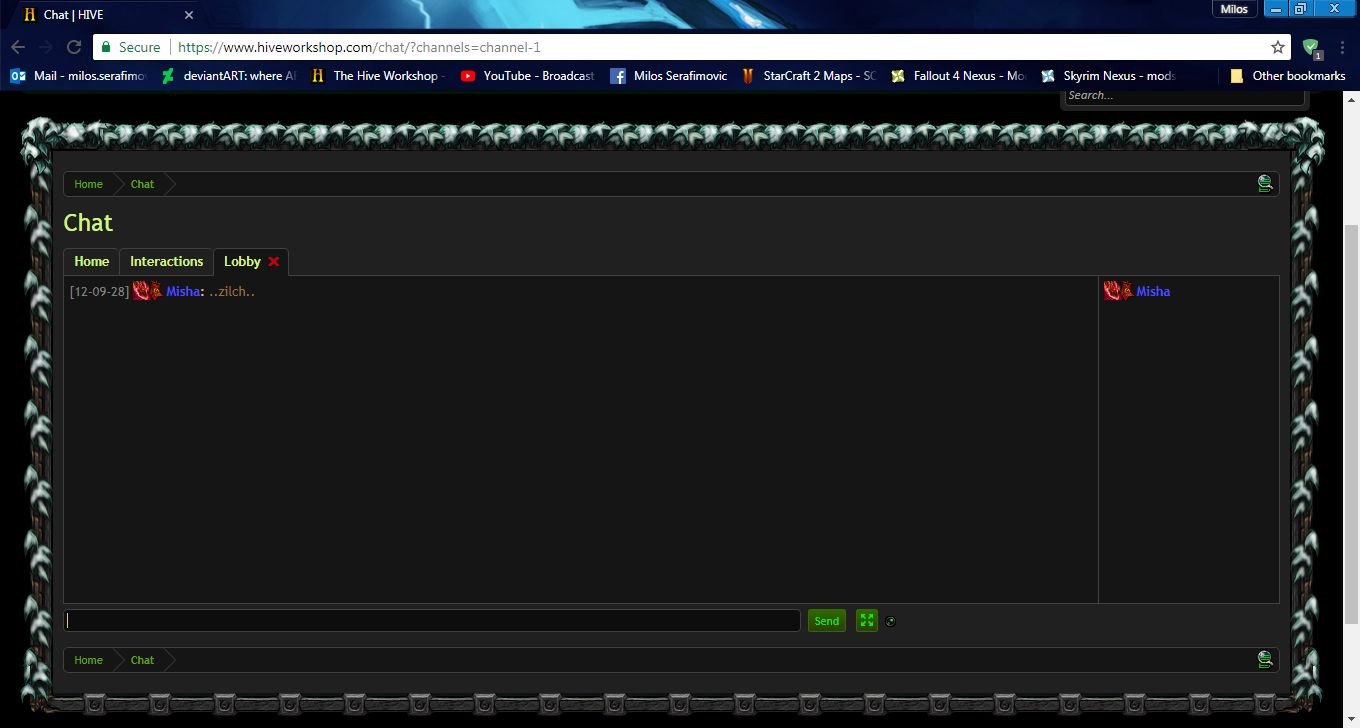Go back with the browser back arrow
The height and width of the screenshot is (728, 1360).
pyautogui.click(x=18, y=47)
